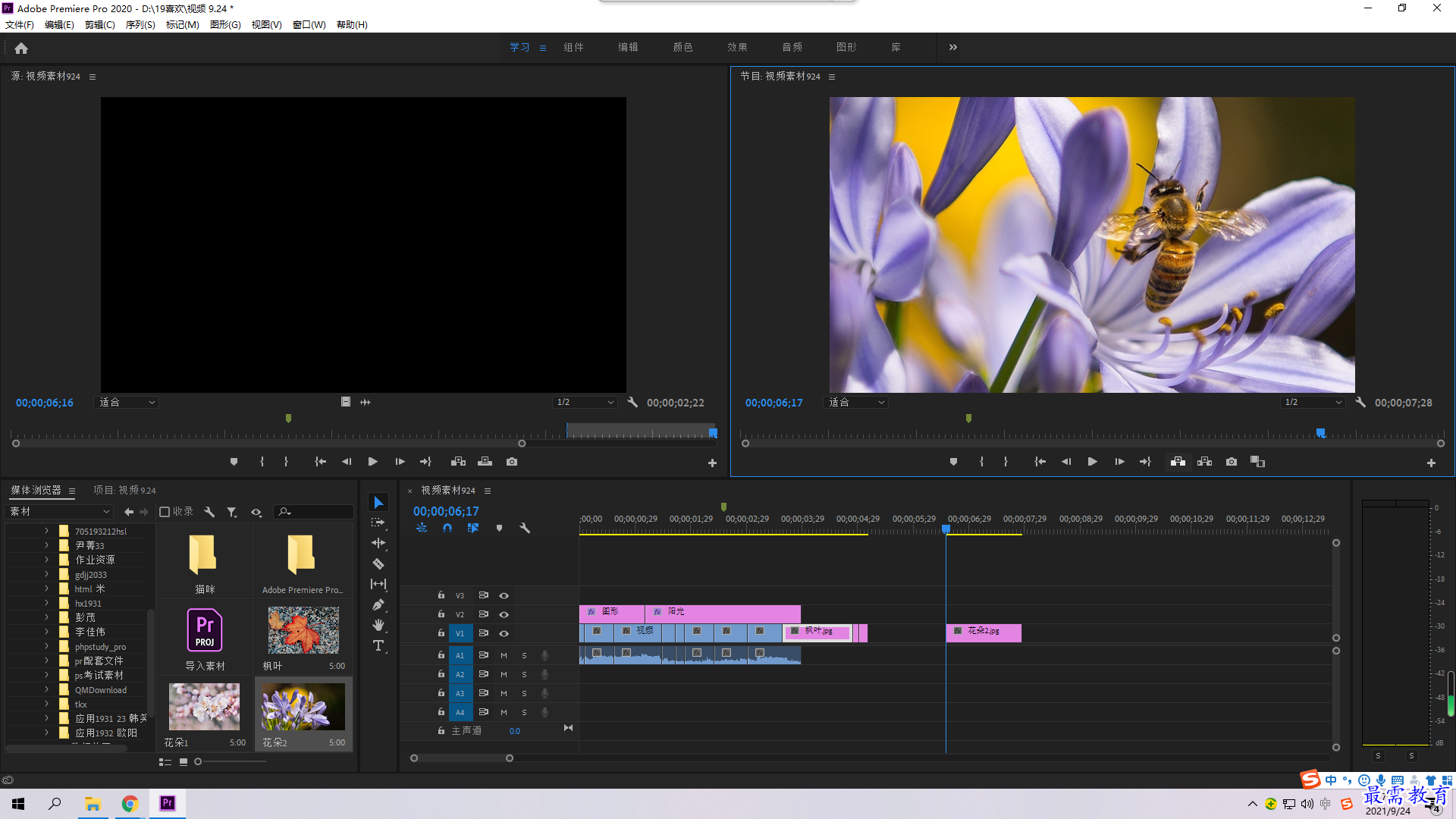Click comparison view icon in program monitor
Viewport: 1456px width, 819px height.
click(x=1258, y=462)
